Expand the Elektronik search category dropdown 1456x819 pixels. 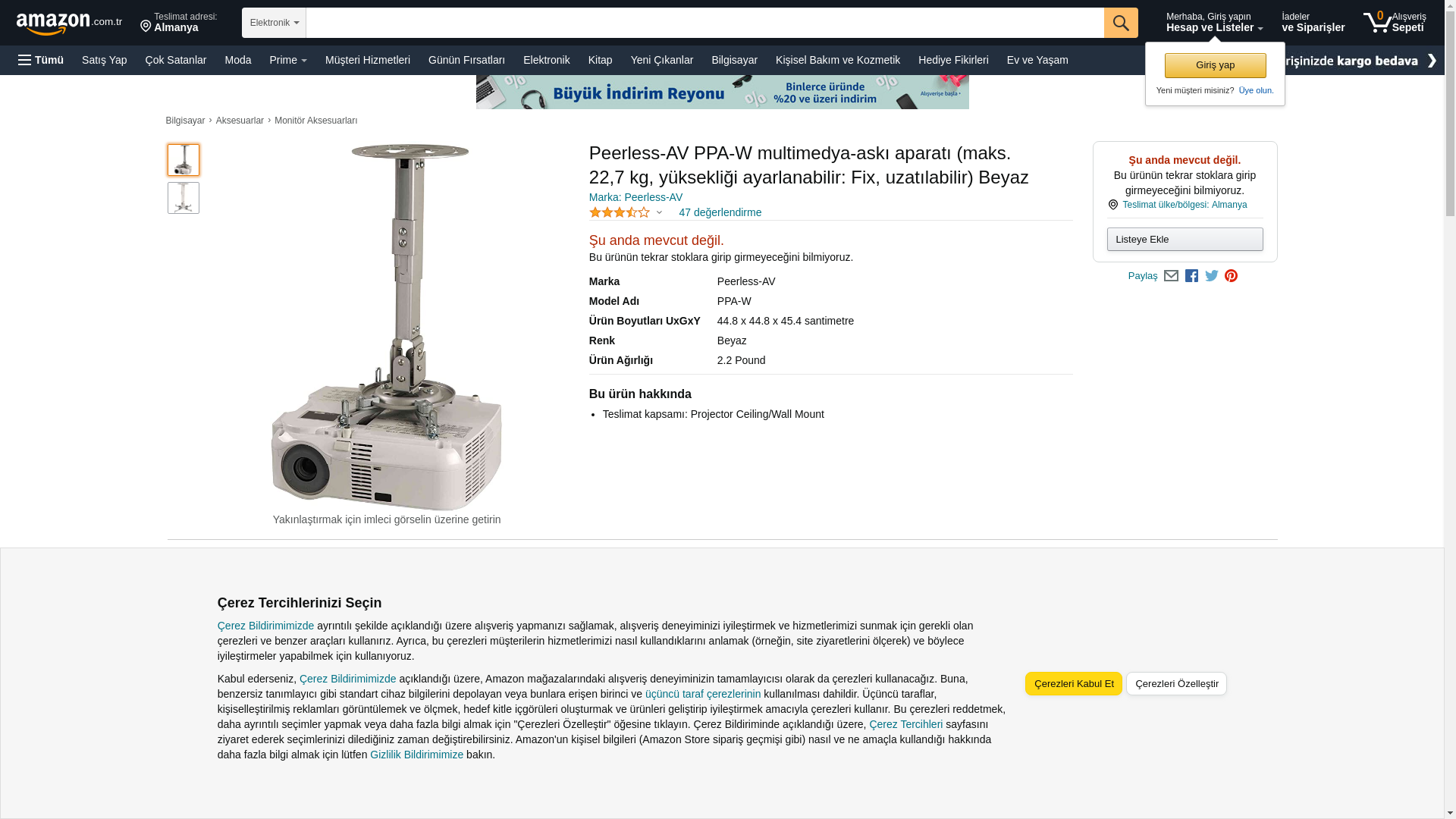274,23
